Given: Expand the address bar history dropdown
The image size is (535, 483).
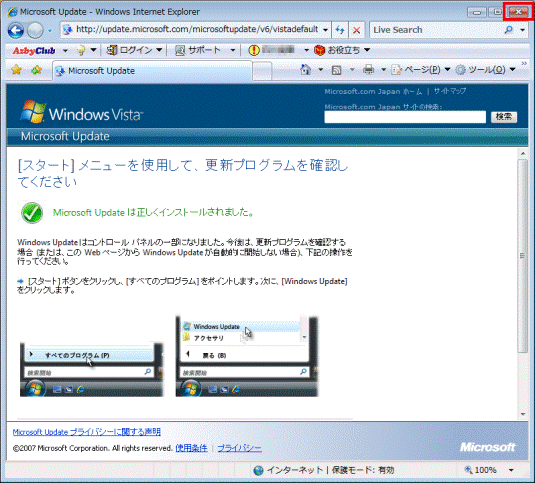Looking at the screenshot, I should click(x=326, y=30).
